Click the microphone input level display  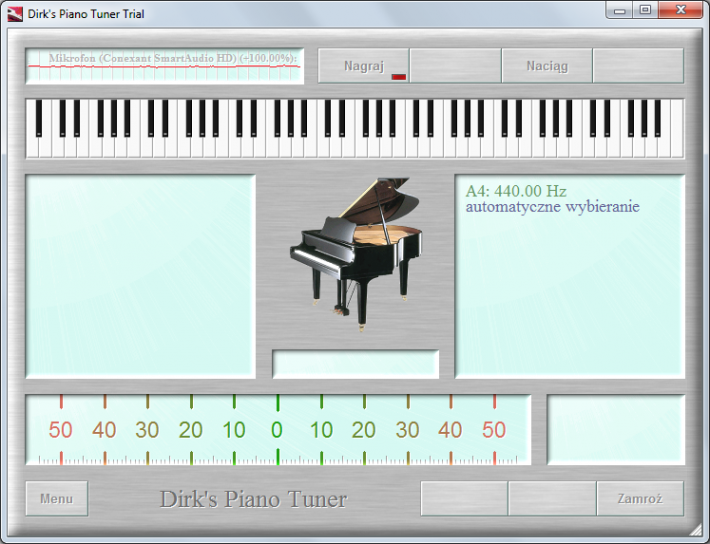[x=165, y=66]
